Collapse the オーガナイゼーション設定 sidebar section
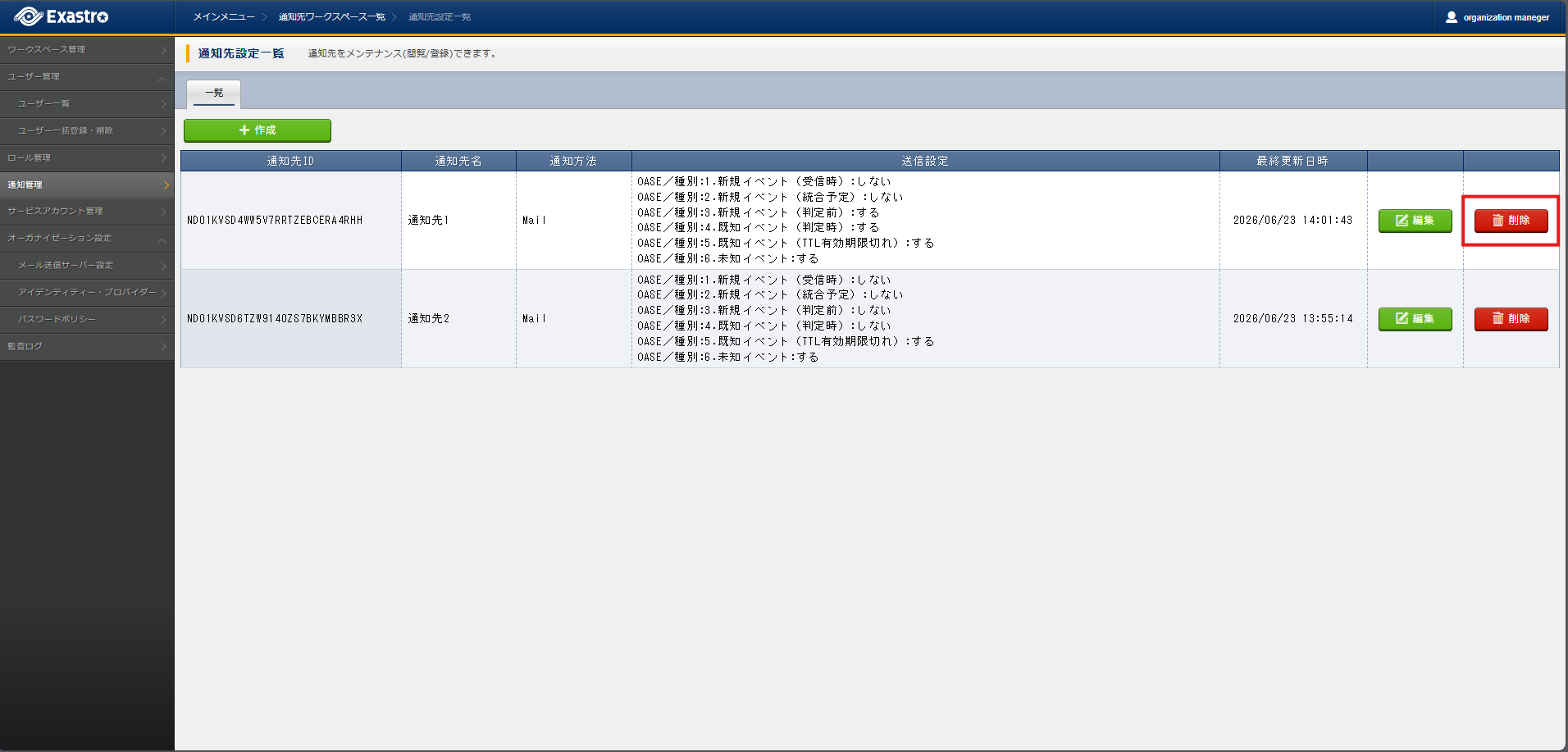 pyautogui.click(x=87, y=239)
